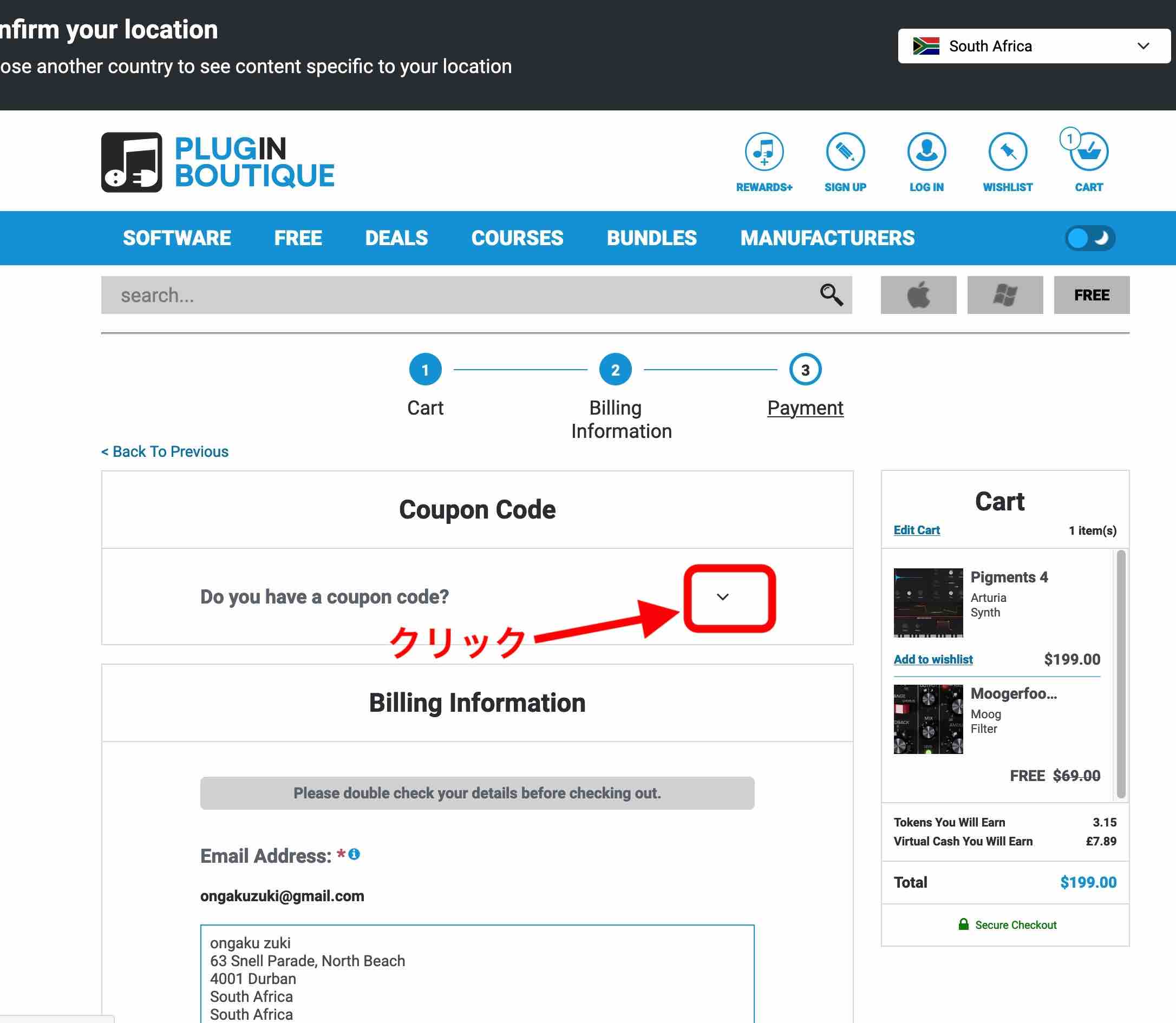Click the Pigments 4 product thumbnail
Viewport: 1176px width, 1023px height.
(x=927, y=602)
